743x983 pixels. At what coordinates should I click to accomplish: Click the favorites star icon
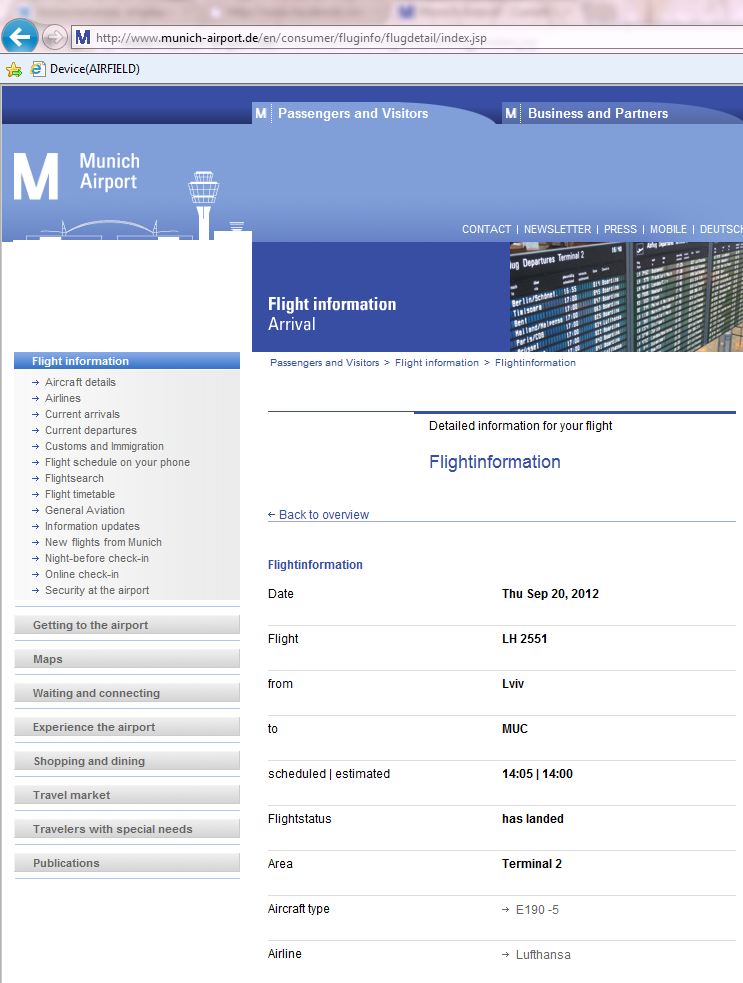(x=13, y=69)
